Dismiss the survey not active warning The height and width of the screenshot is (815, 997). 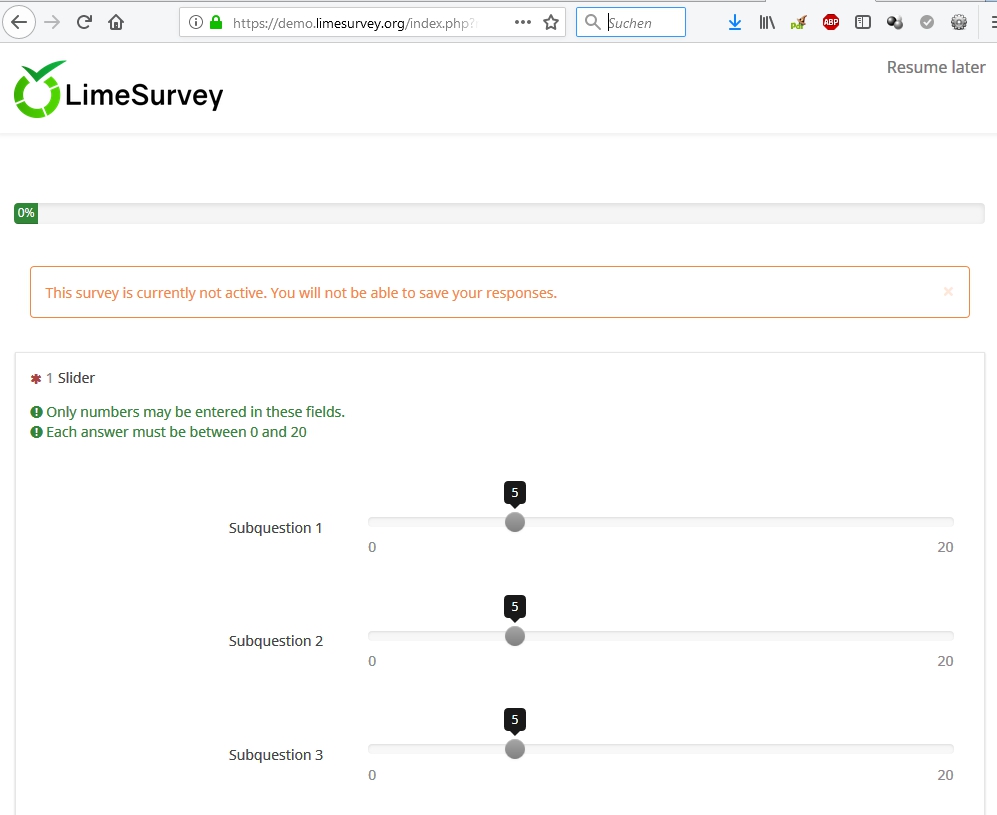click(x=948, y=291)
